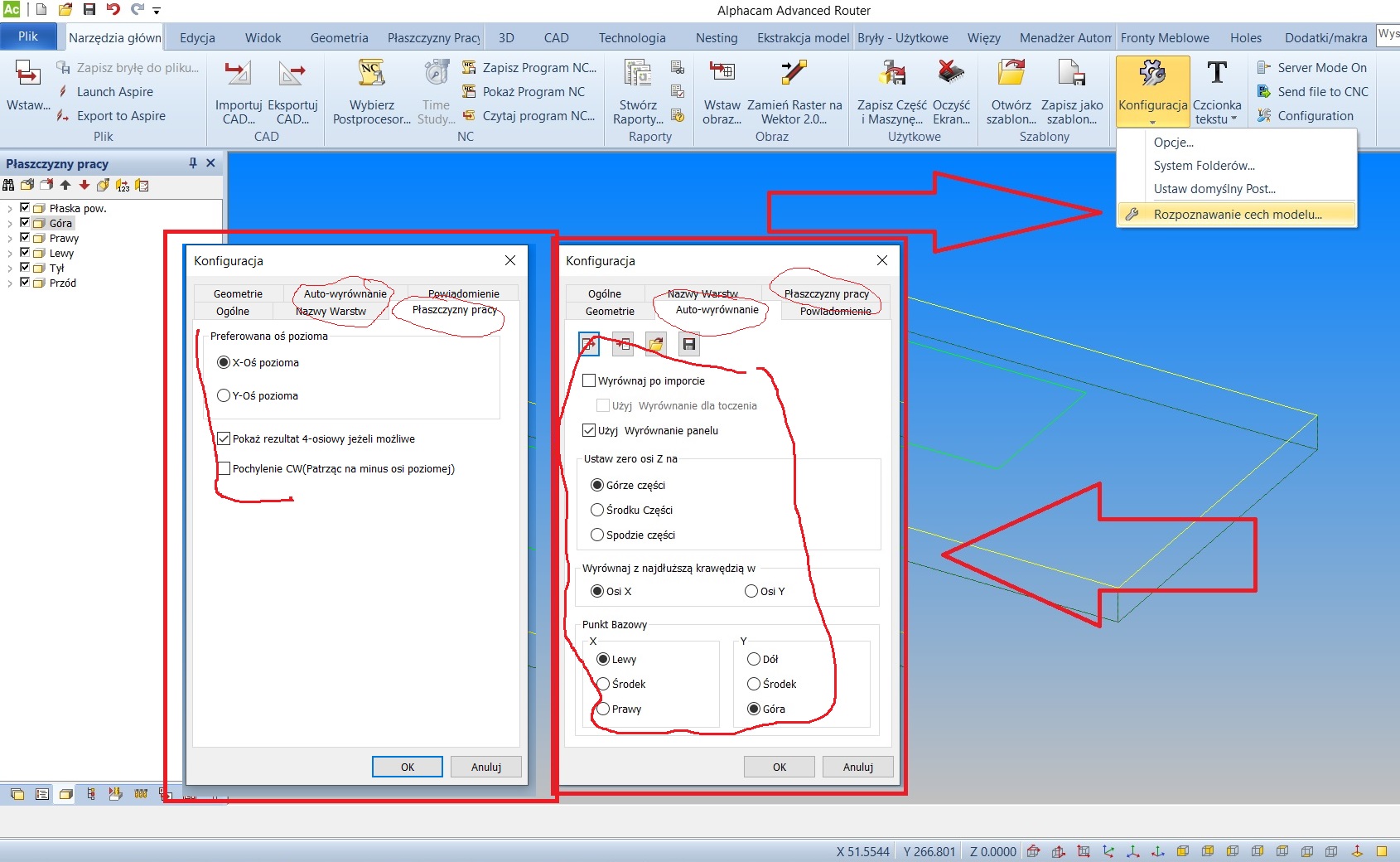Enable Wyrównaj po imporcie checkbox
The height and width of the screenshot is (862, 1400).
click(x=589, y=380)
